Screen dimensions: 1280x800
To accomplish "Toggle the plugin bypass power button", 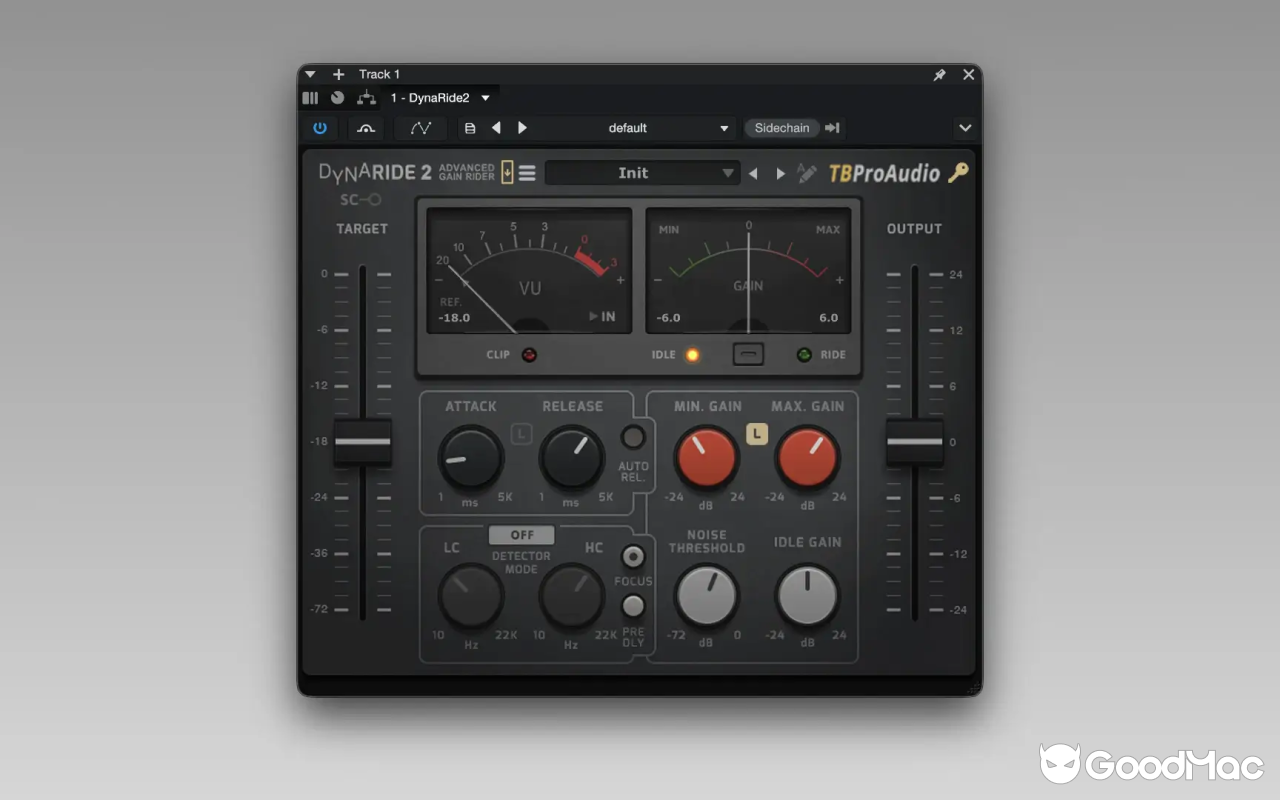I will (x=320, y=128).
